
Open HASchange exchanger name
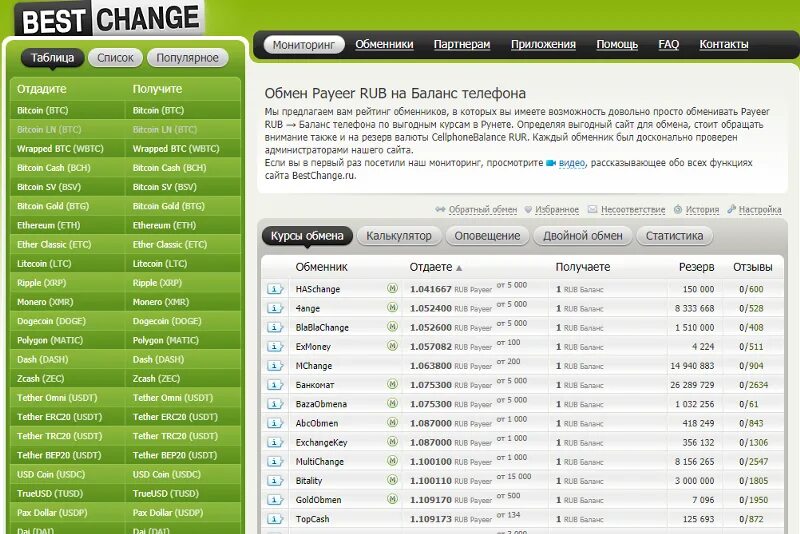point(318,289)
